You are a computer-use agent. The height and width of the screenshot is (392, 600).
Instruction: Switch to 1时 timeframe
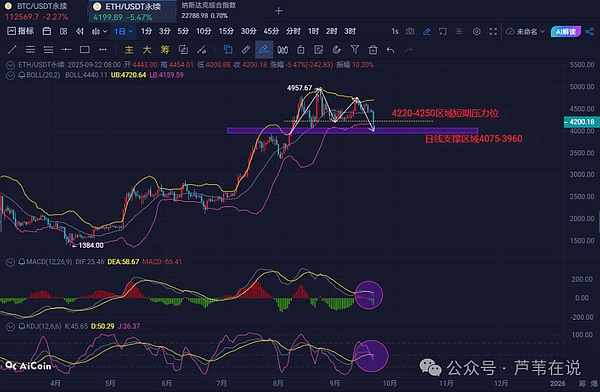[313, 31]
